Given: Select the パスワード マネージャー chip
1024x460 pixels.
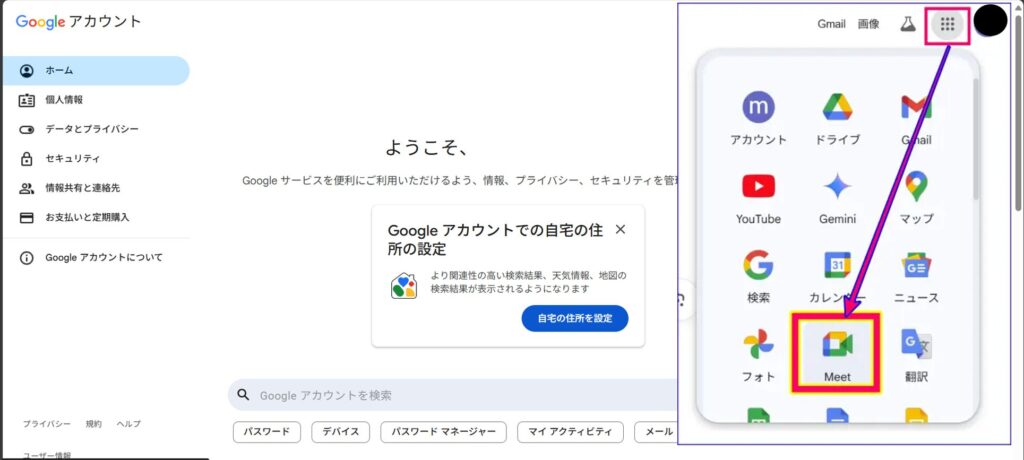Looking at the screenshot, I should pyautogui.click(x=442, y=432).
